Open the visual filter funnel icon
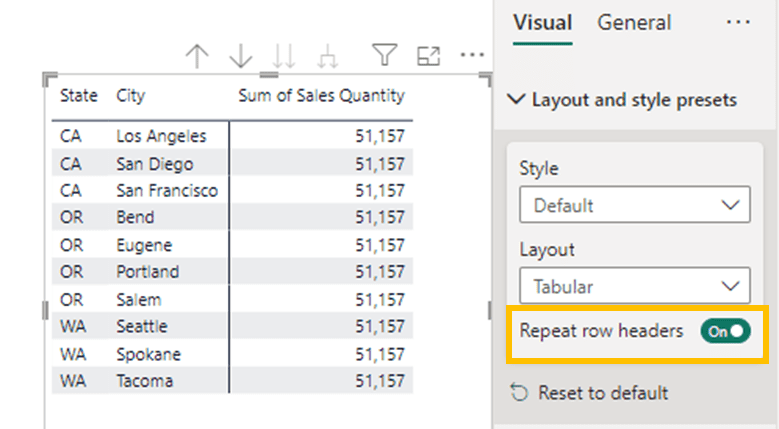 [383, 57]
